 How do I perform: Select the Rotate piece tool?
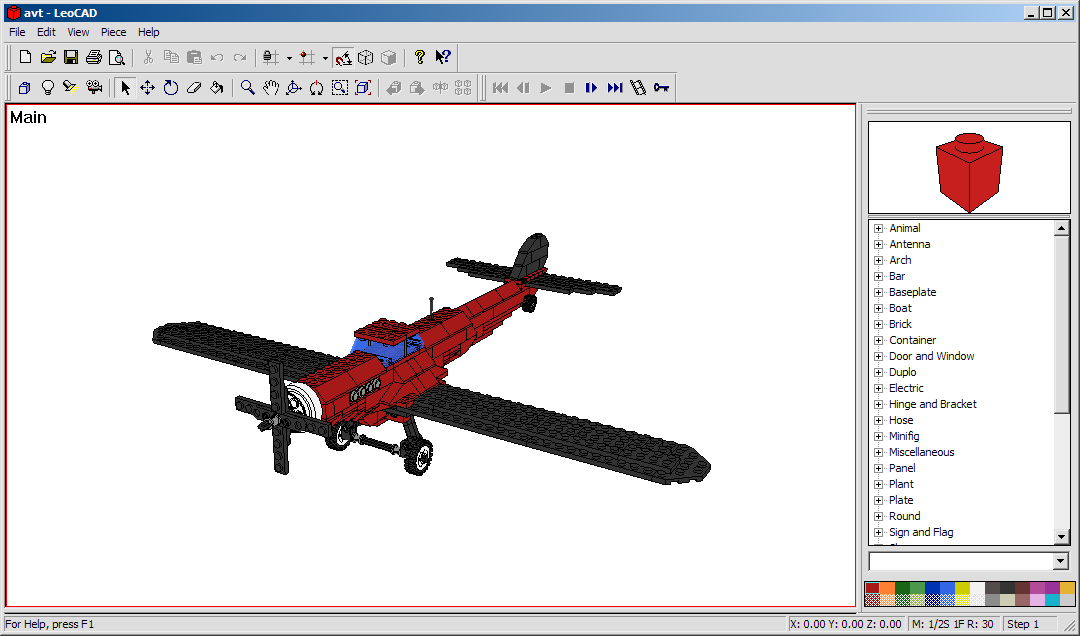pyautogui.click(x=170, y=88)
